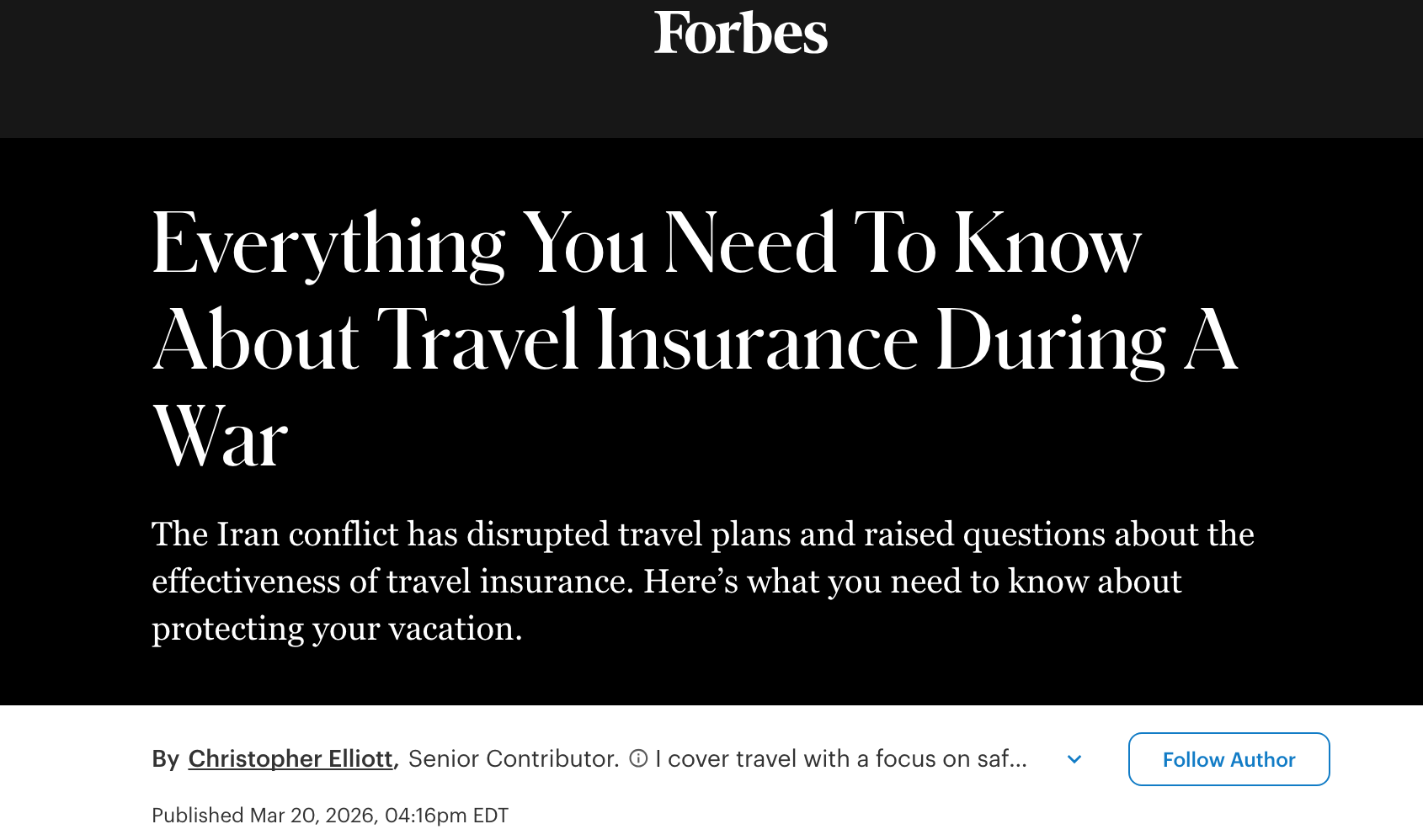Viewport: 1423px width, 840px height.
Task: Click the published date line
Action: (x=330, y=814)
